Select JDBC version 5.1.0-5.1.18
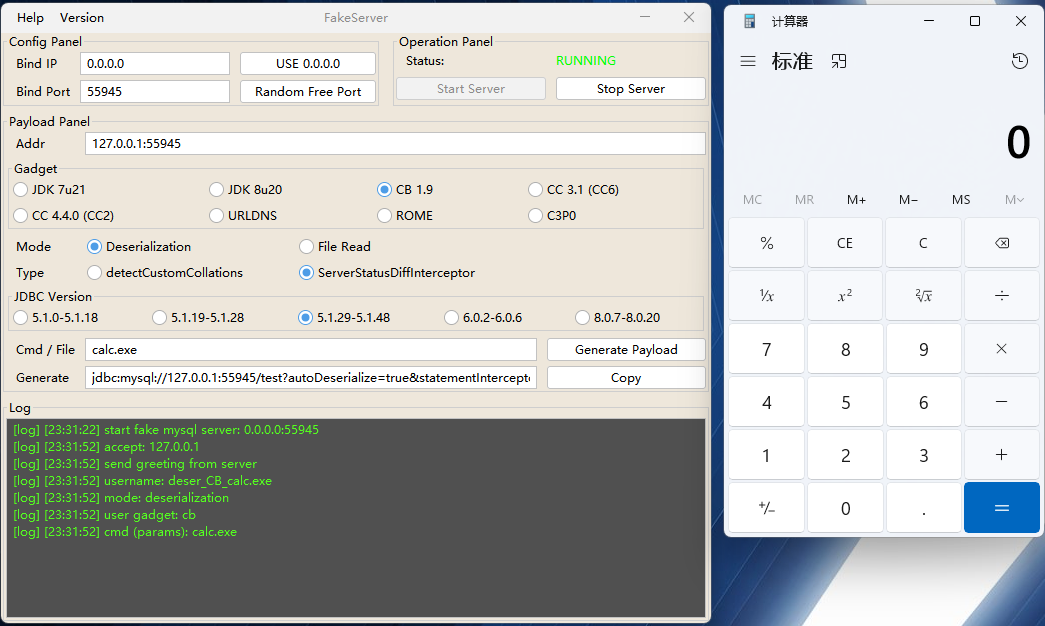Image resolution: width=1045 pixels, height=626 pixels. (x=56, y=317)
